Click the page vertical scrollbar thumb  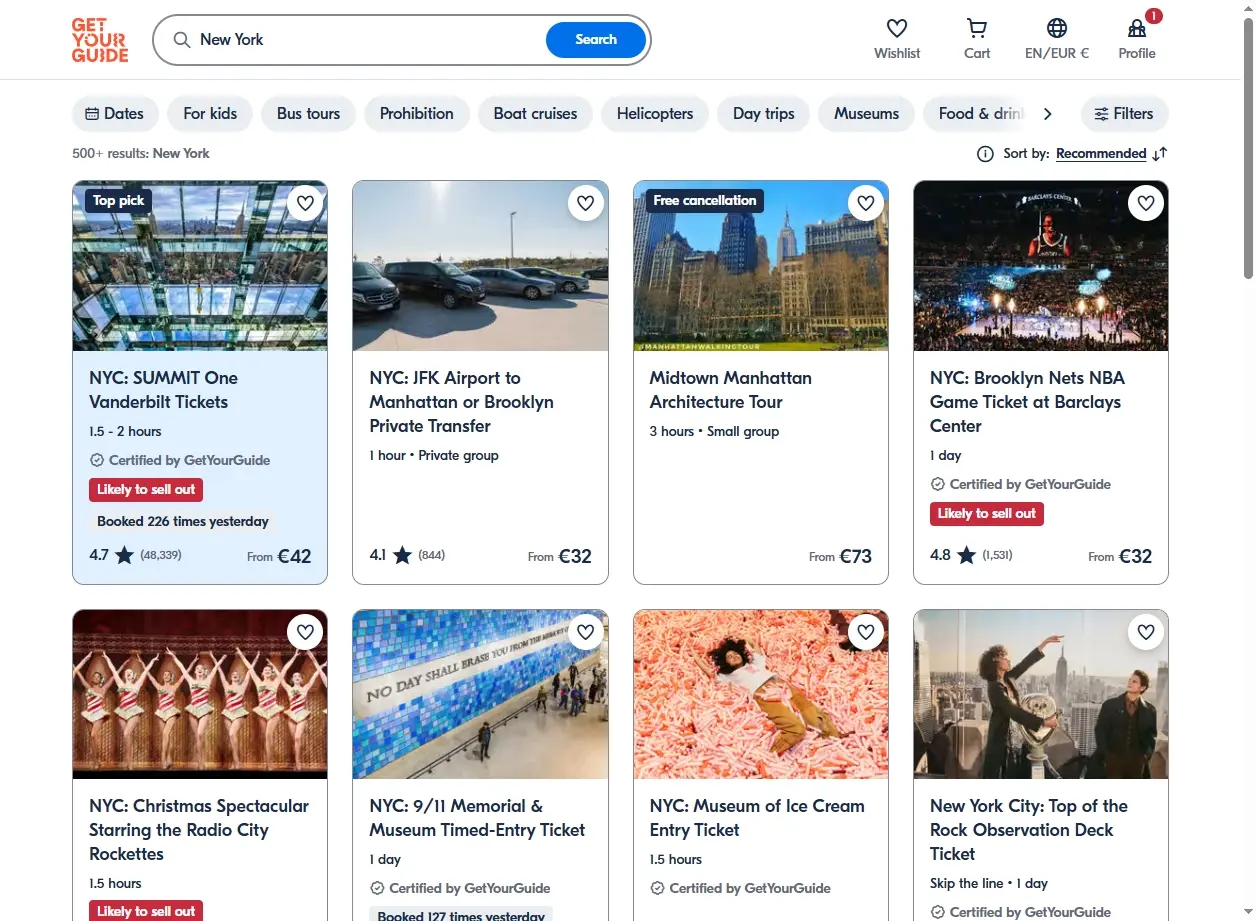[x=1248, y=148]
